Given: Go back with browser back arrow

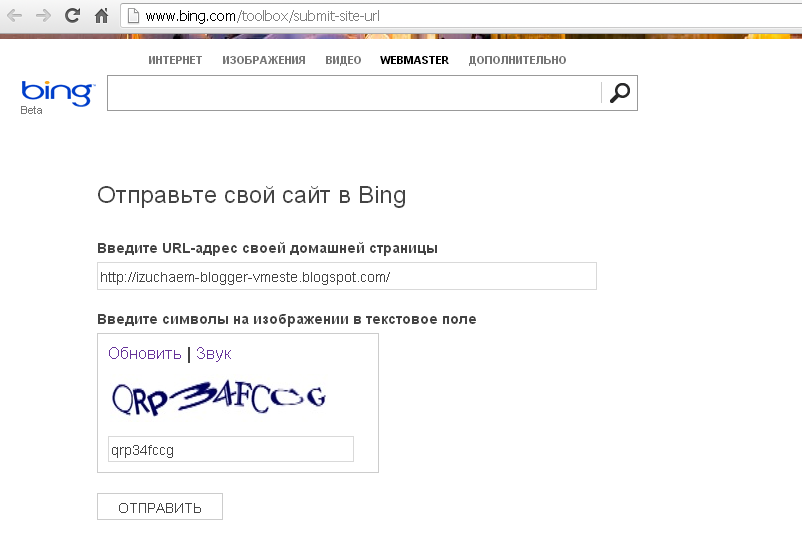Looking at the screenshot, I should (14, 16).
